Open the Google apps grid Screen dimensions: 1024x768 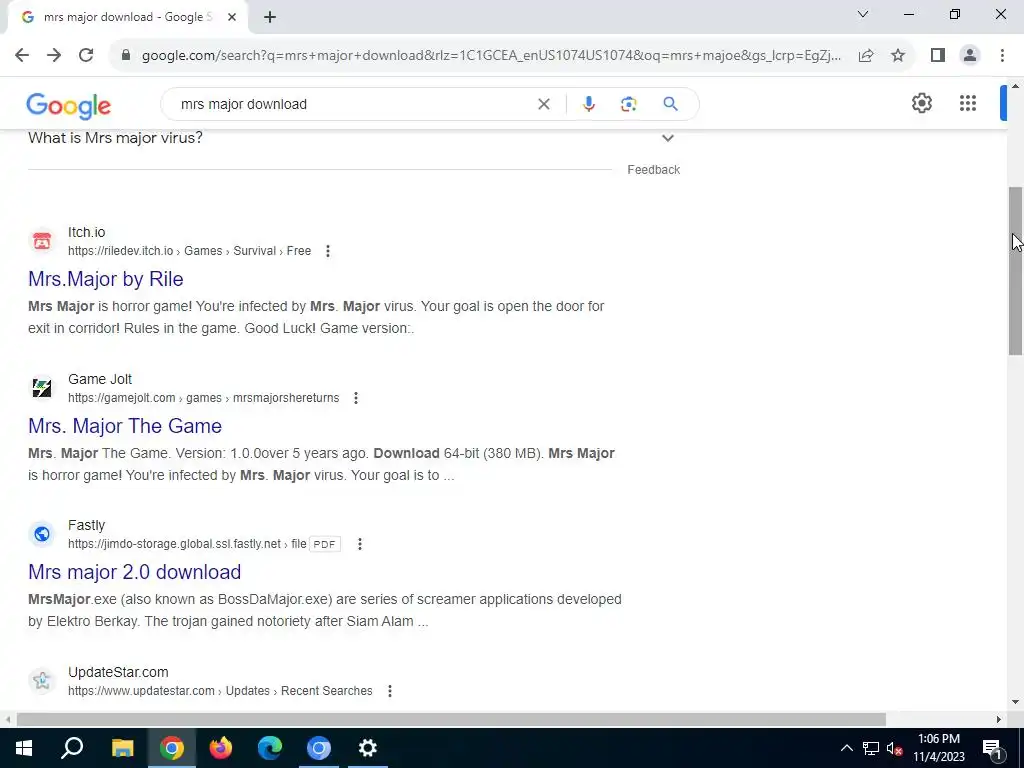point(968,103)
